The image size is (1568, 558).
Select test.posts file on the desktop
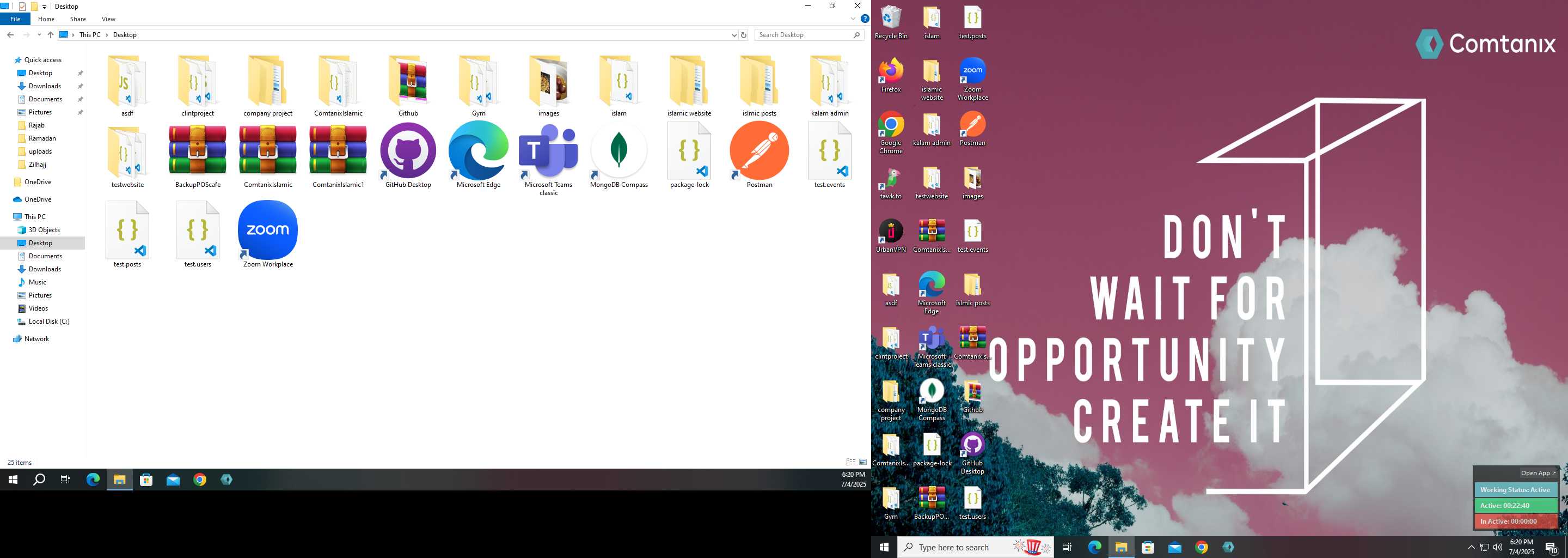(x=972, y=22)
